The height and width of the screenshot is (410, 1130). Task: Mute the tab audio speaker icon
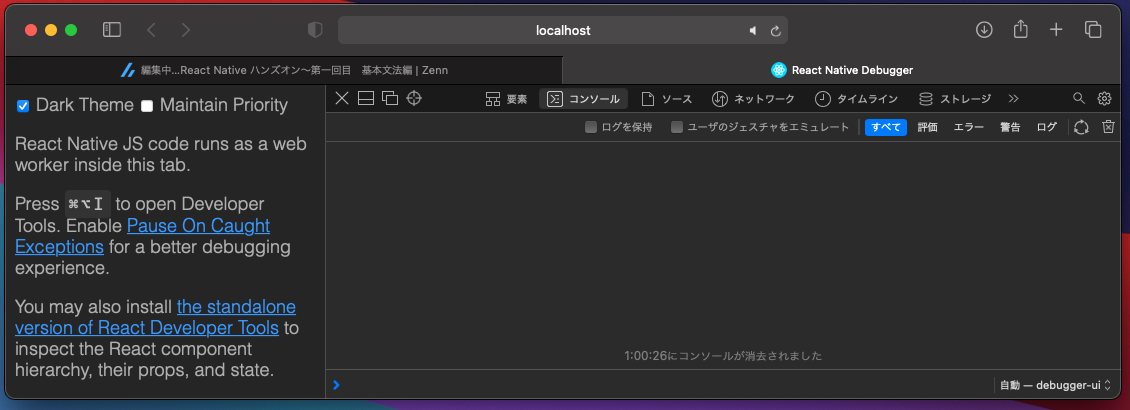pos(753,31)
